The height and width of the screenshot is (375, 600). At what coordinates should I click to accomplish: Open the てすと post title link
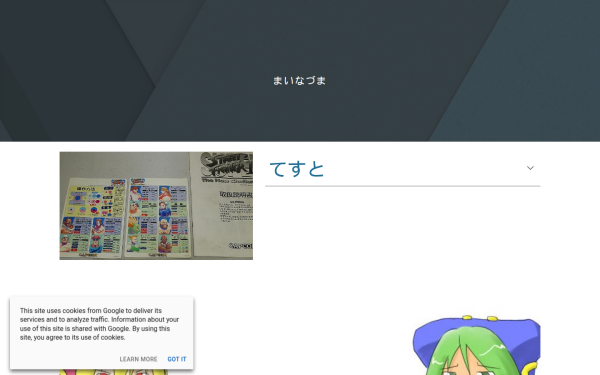297,169
